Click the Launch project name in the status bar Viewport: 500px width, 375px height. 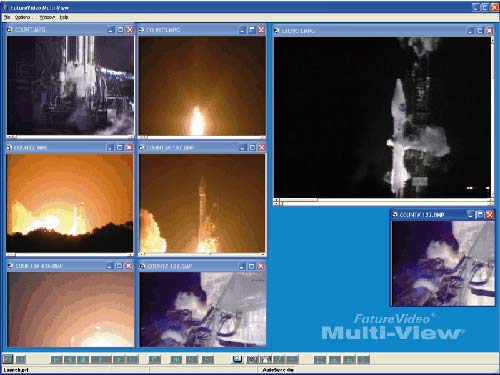(x=16, y=370)
